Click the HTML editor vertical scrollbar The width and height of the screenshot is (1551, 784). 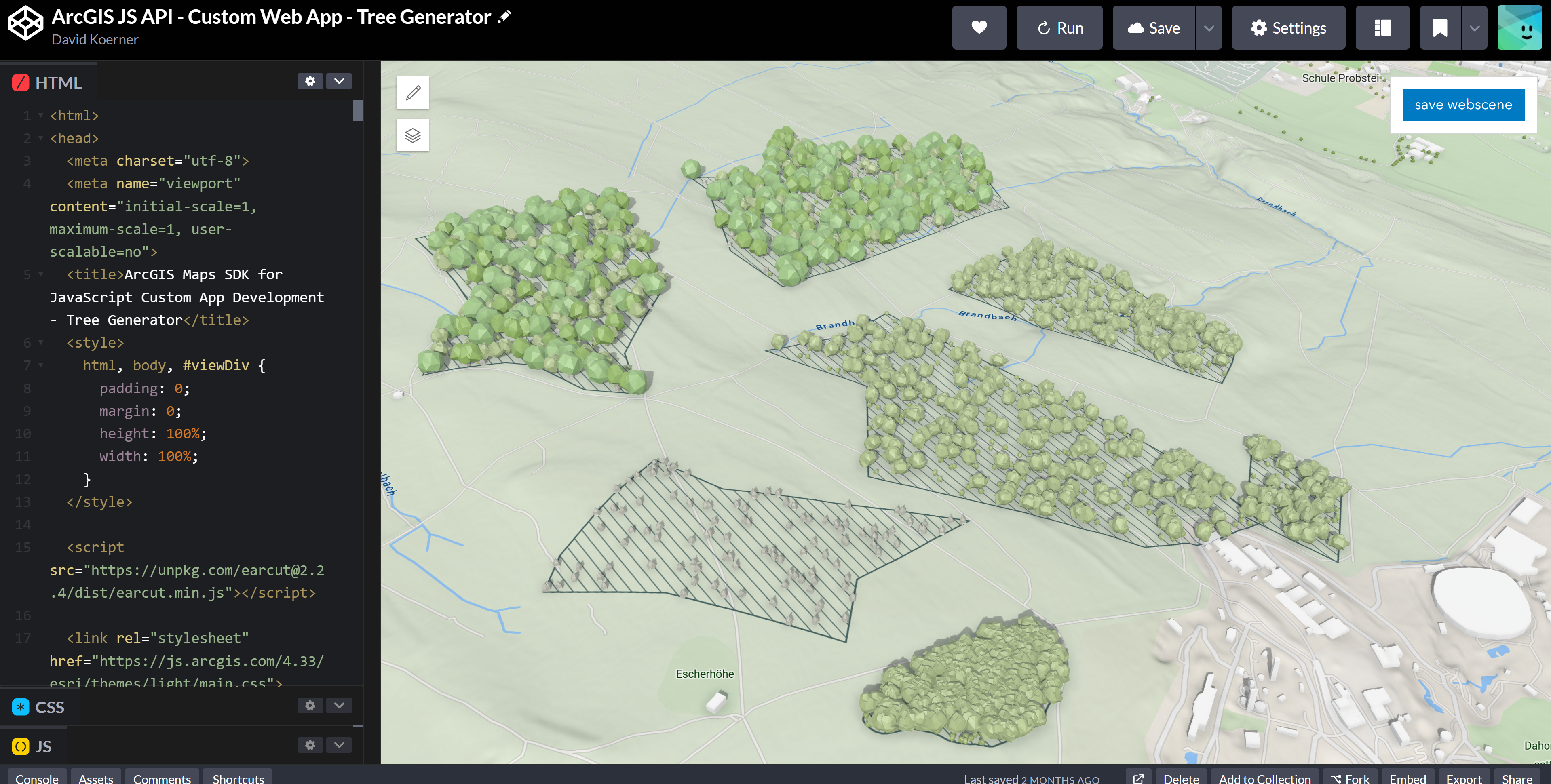click(358, 111)
